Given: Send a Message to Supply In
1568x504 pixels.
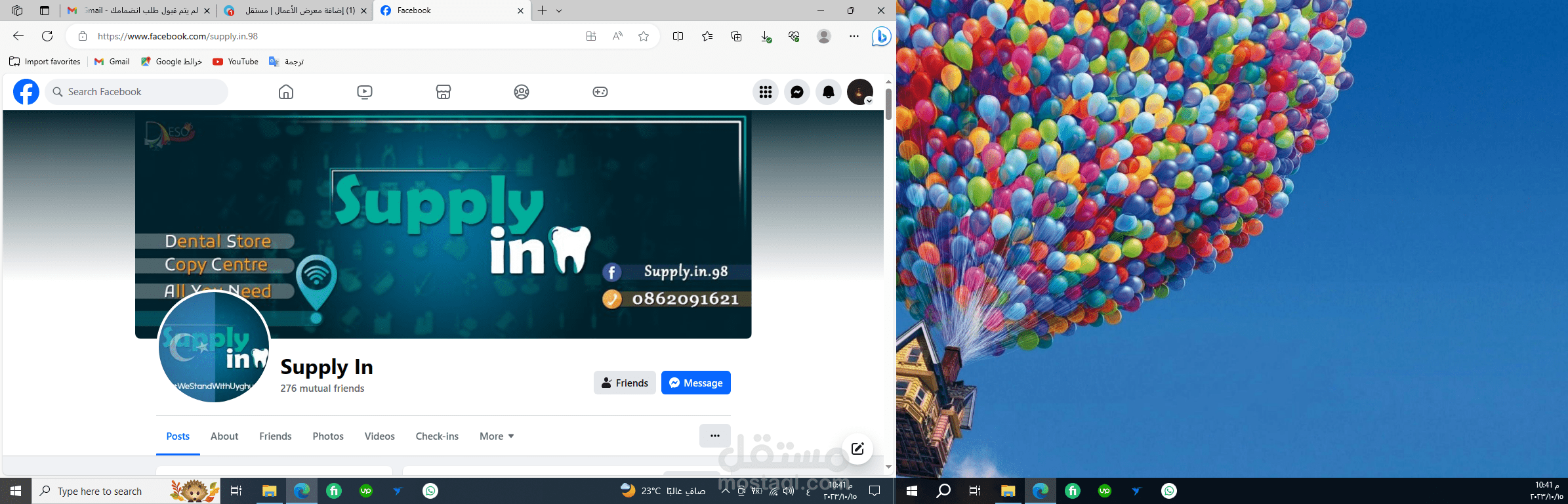Looking at the screenshot, I should 696,383.
